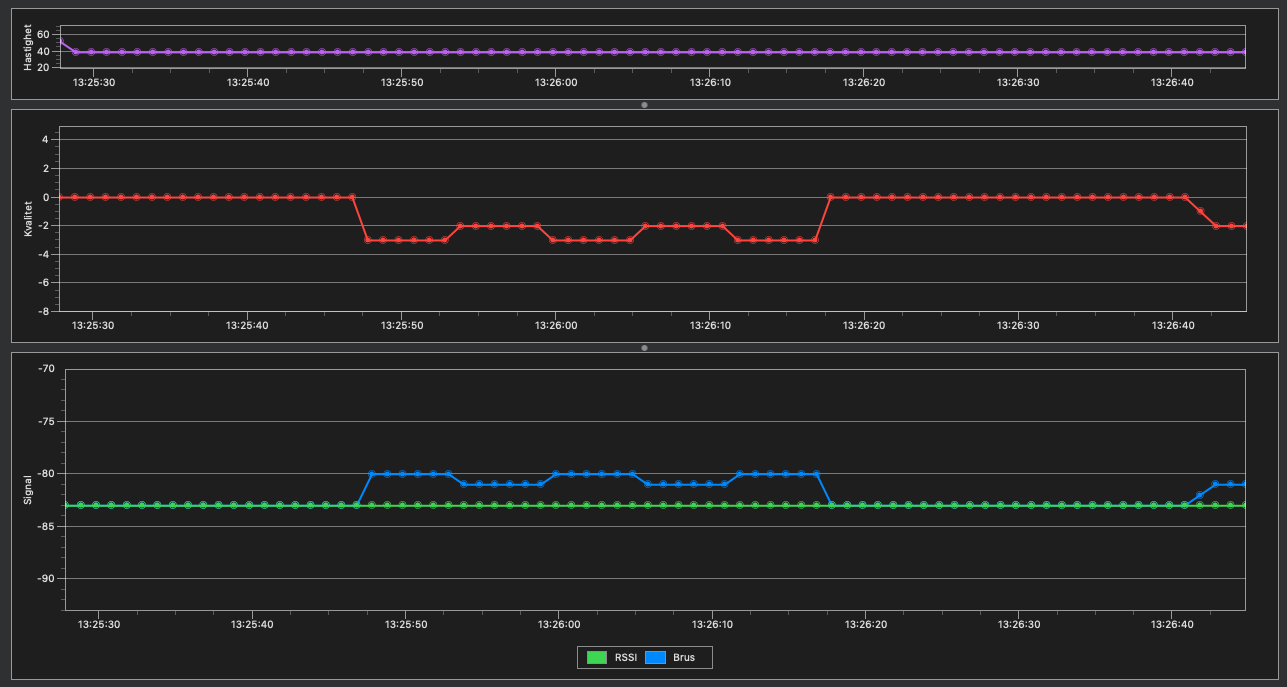1287x687 pixels.
Task: Click the Kvalitet axis title
Action: 29,218
